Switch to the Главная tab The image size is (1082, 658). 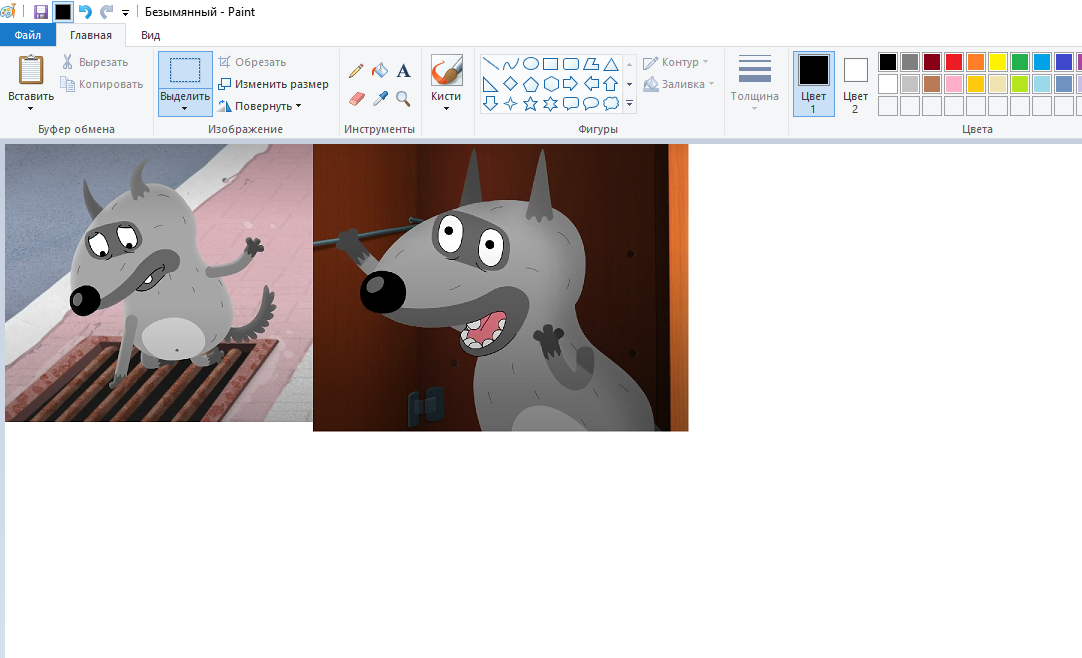(x=90, y=35)
